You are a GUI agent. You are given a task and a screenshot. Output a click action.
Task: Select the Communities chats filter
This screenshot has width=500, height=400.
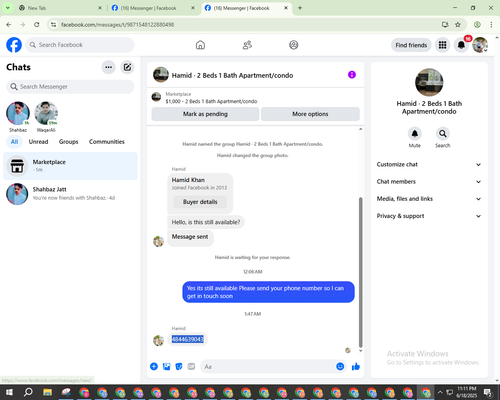coord(107,142)
